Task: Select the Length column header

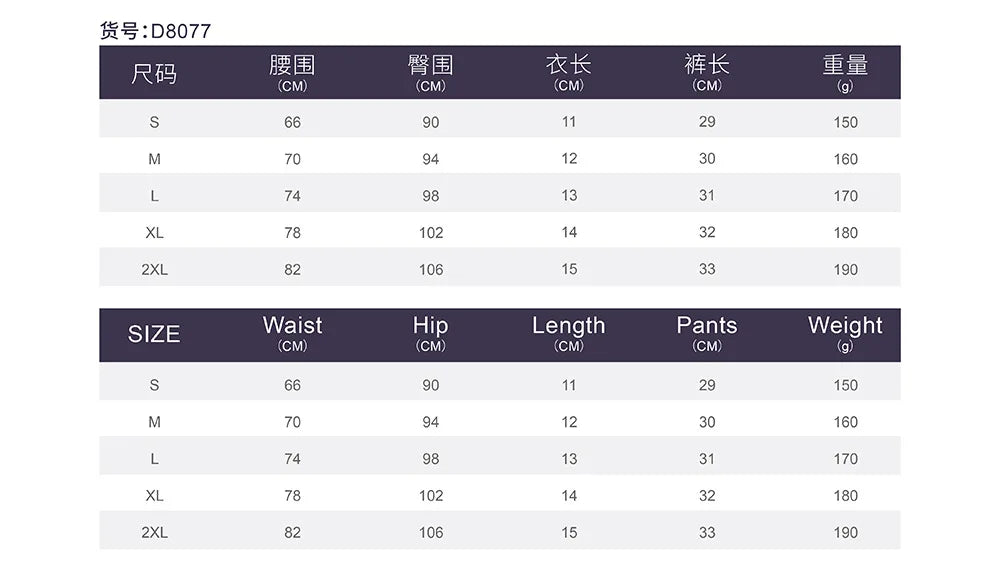Action: 569,334
